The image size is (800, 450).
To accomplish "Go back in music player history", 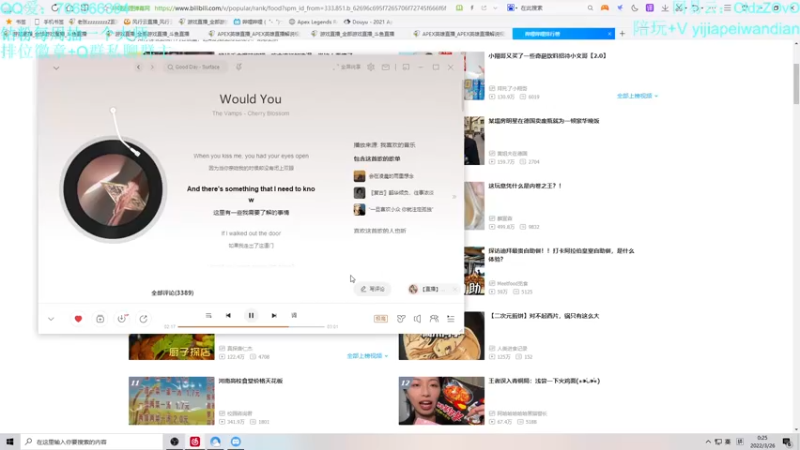I will coord(138,67).
